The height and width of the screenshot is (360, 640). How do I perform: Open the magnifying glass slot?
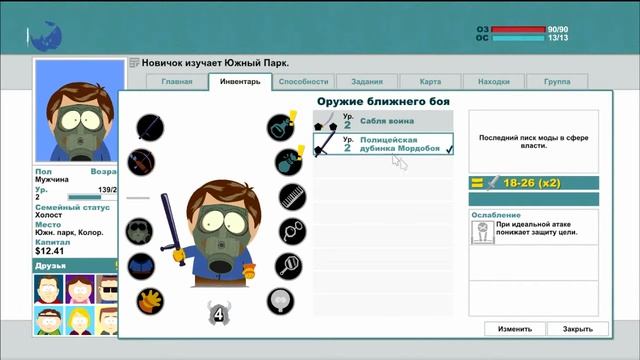[289, 266]
